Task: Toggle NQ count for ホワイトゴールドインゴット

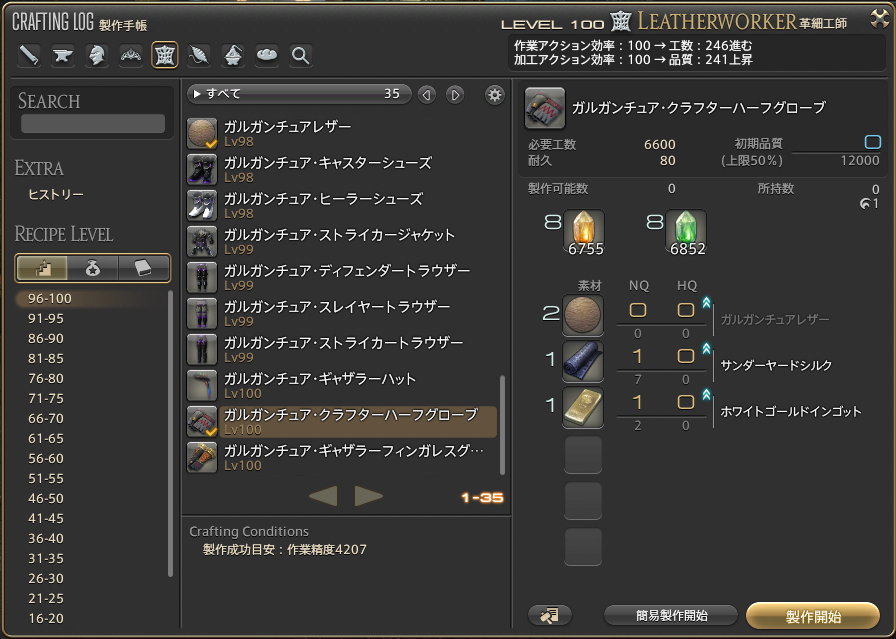Action: (638, 402)
